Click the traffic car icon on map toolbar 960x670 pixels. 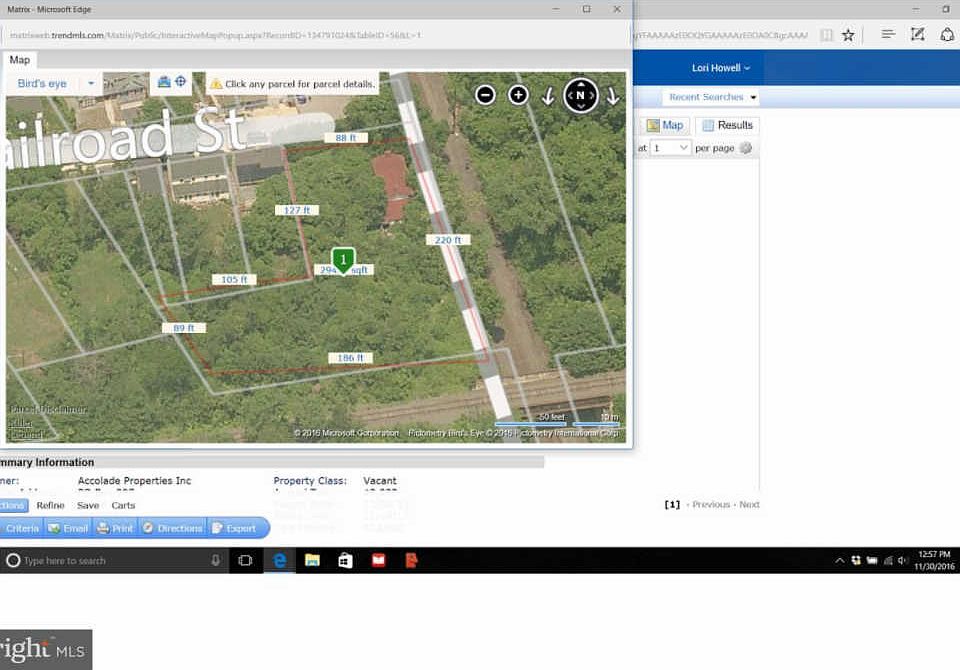tap(163, 81)
